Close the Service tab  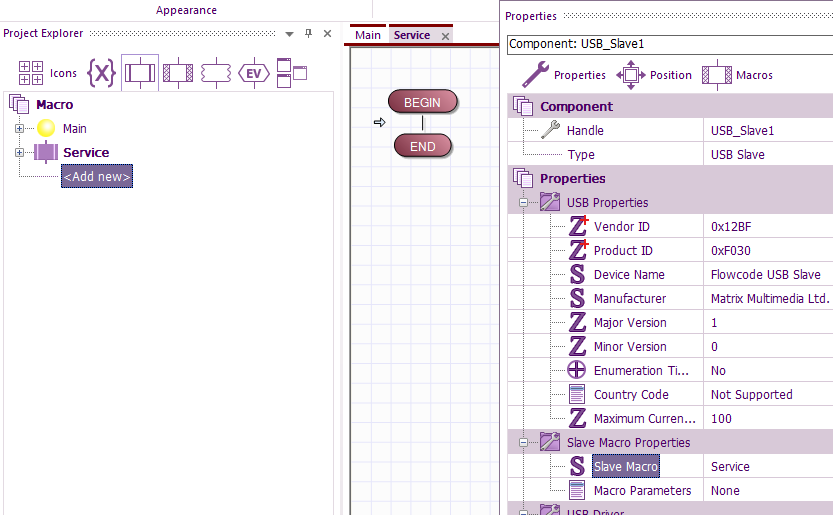pyautogui.click(x=445, y=36)
